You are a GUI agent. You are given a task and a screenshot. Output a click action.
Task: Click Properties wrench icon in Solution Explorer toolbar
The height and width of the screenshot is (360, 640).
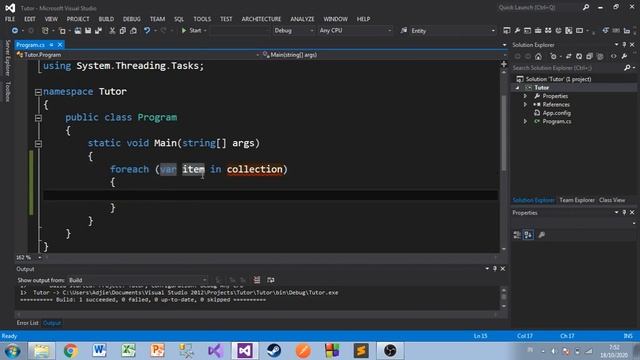tap(624, 56)
